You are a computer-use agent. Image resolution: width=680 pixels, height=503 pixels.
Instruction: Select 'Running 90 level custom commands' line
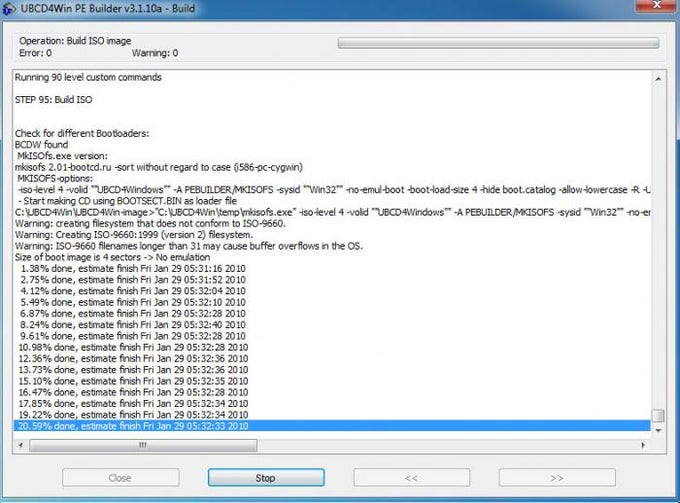(x=332, y=77)
